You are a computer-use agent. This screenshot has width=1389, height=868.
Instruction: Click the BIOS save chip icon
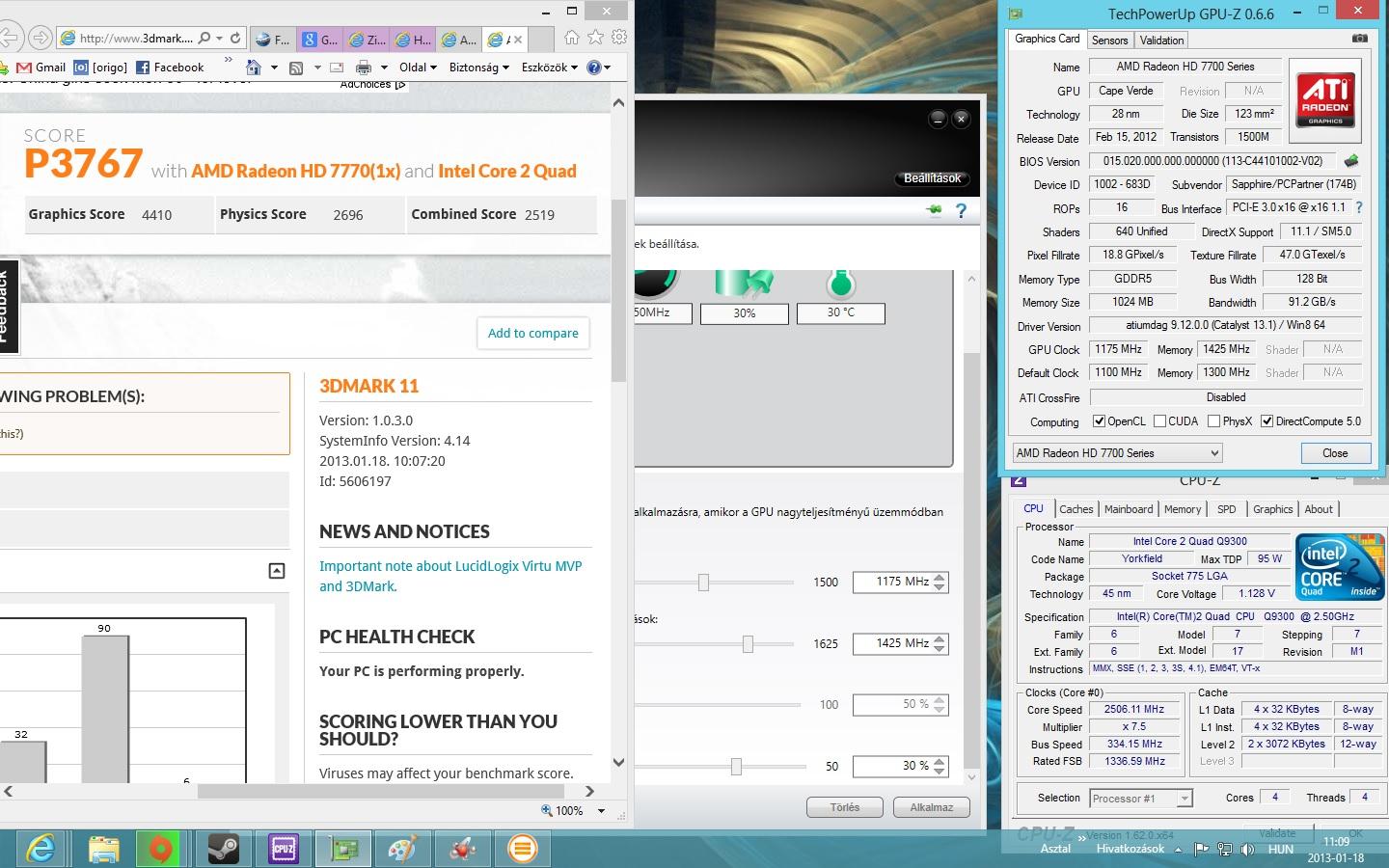pyautogui.click(x=1351, y=161)
